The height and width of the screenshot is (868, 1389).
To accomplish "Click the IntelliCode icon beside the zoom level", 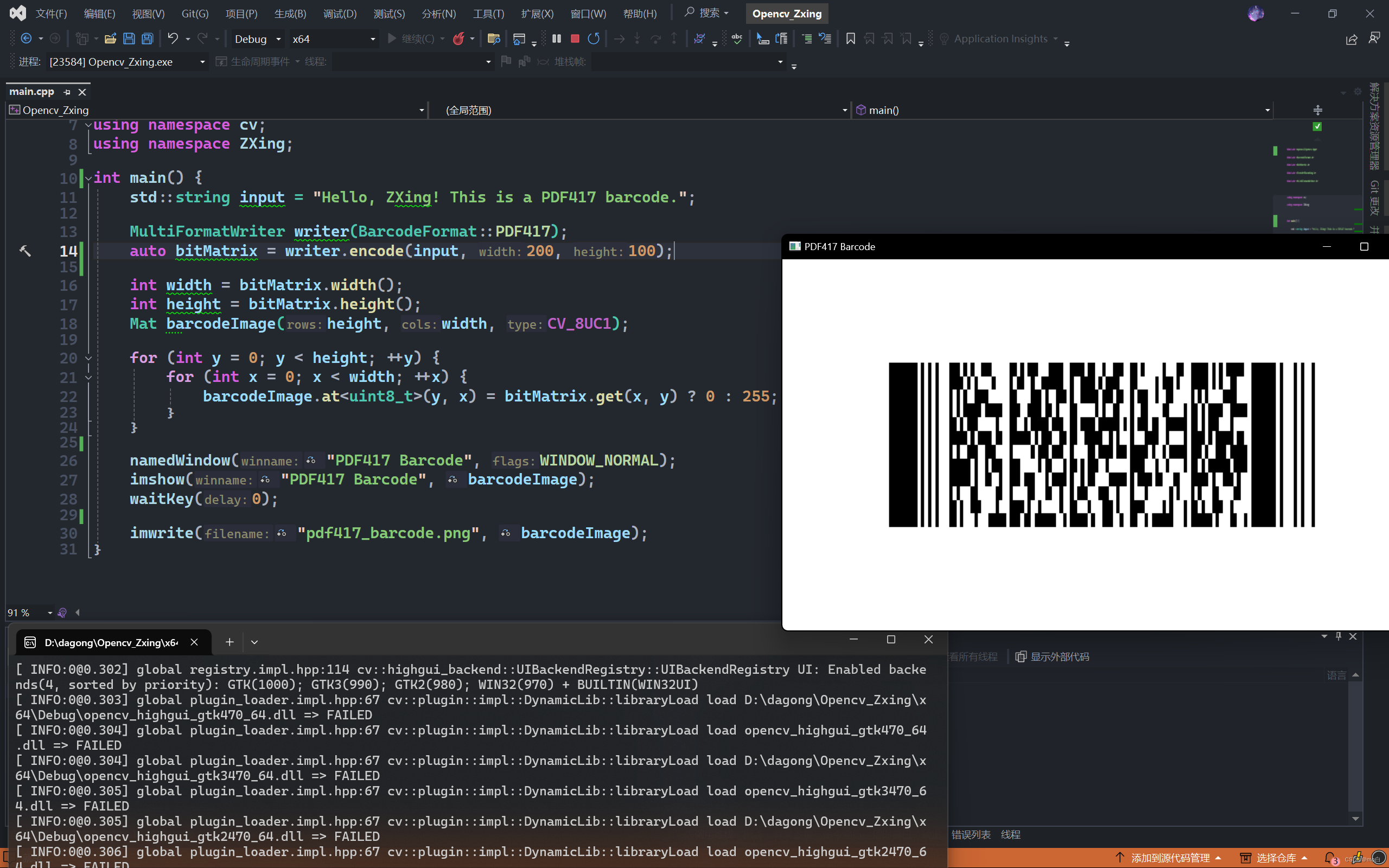I will [62, 612].
